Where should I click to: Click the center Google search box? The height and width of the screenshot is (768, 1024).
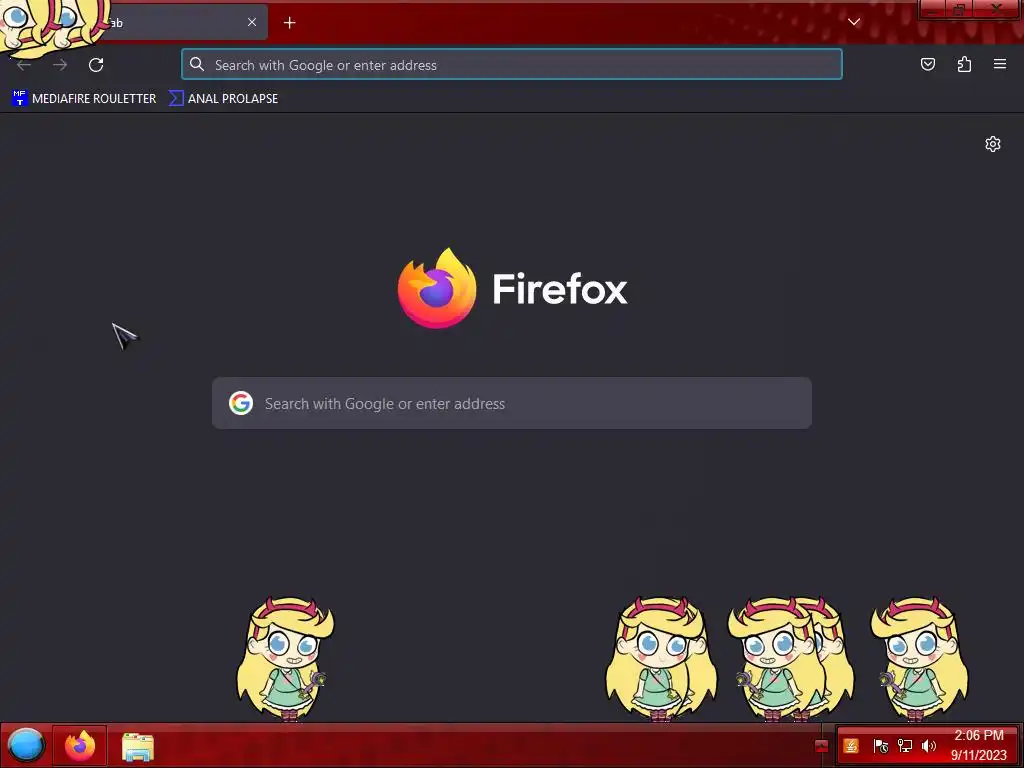pyautogui.click(x=512, y=403)
